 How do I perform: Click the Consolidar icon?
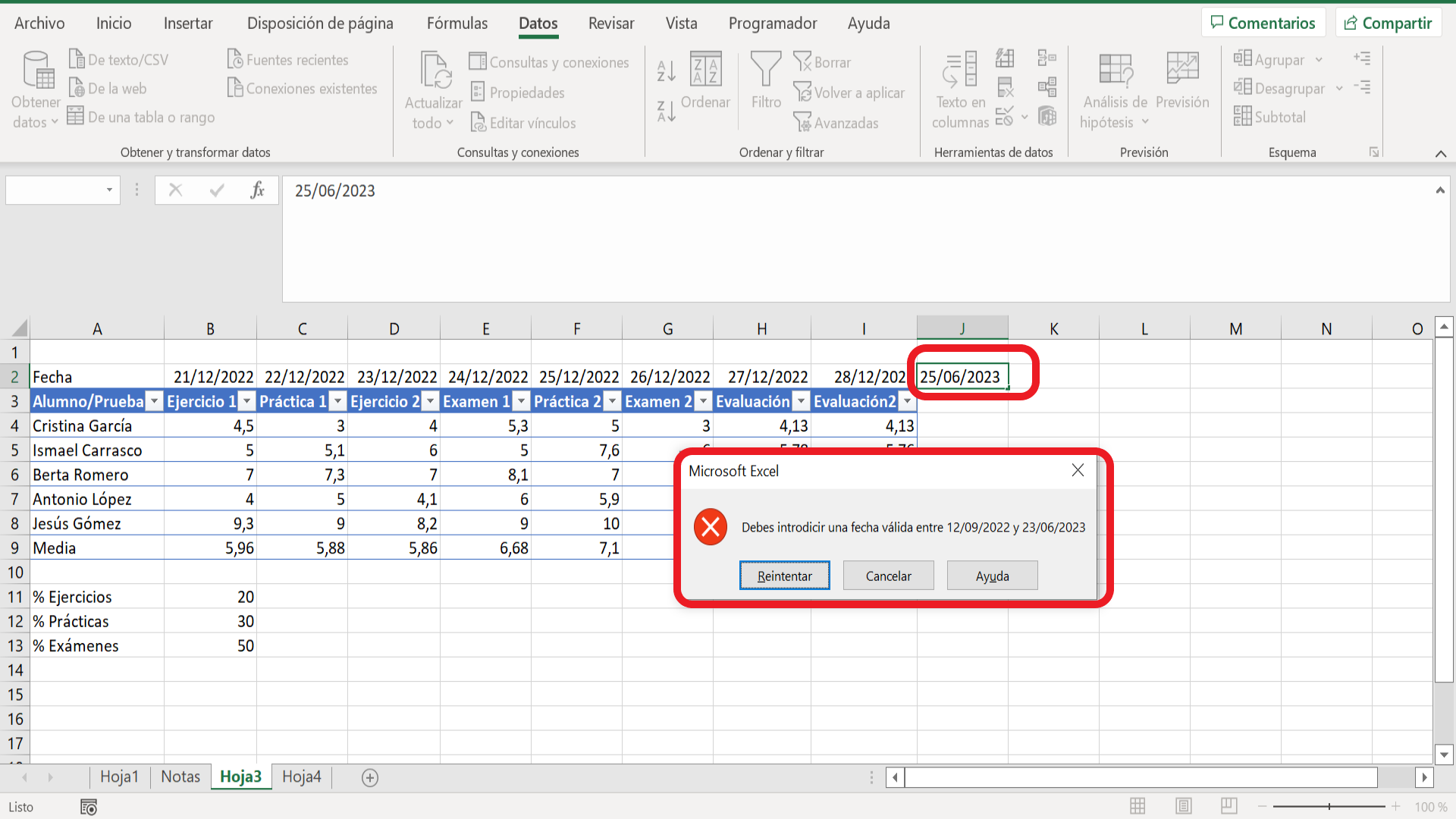[x=1047, y=58]
